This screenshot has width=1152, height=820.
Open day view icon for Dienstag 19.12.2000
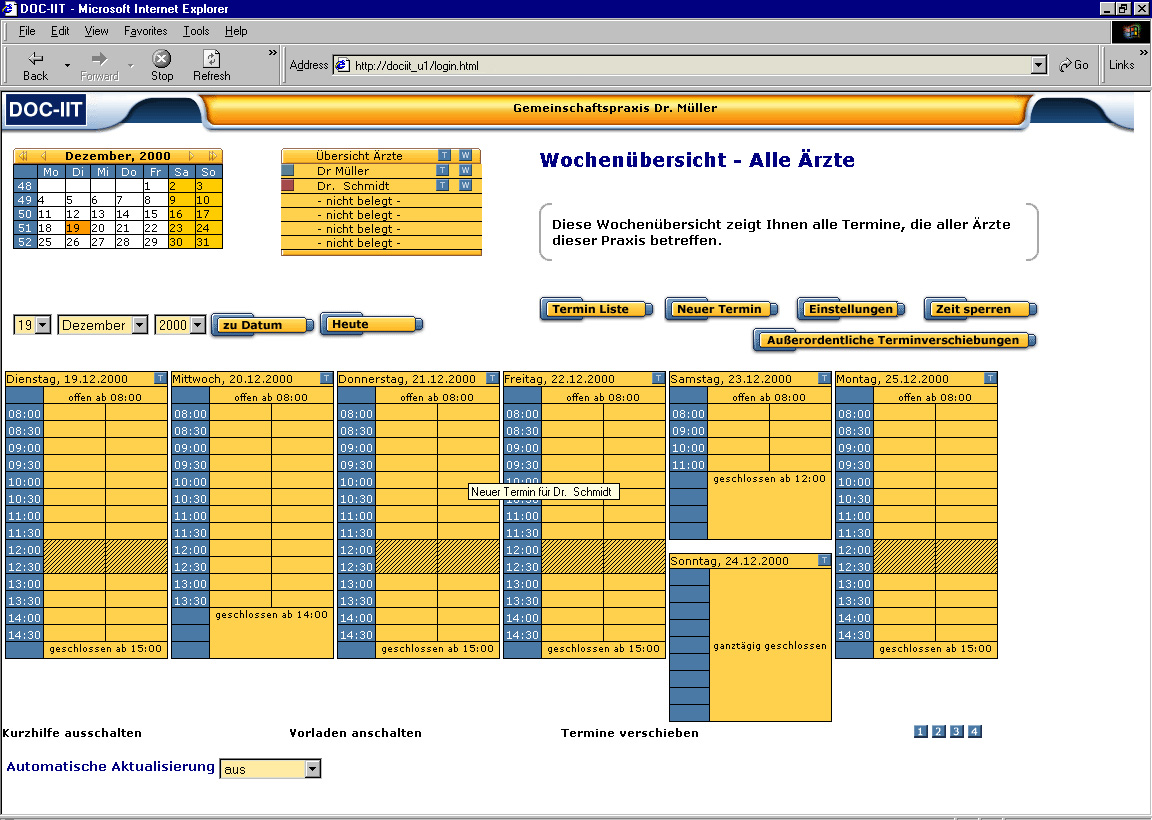click(160, 378)
